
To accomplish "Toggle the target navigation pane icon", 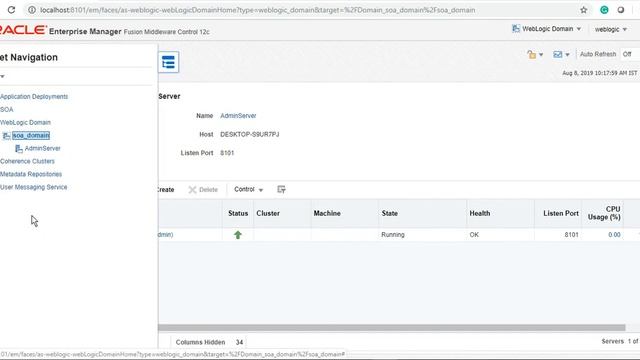I will [x=168, y=62].
